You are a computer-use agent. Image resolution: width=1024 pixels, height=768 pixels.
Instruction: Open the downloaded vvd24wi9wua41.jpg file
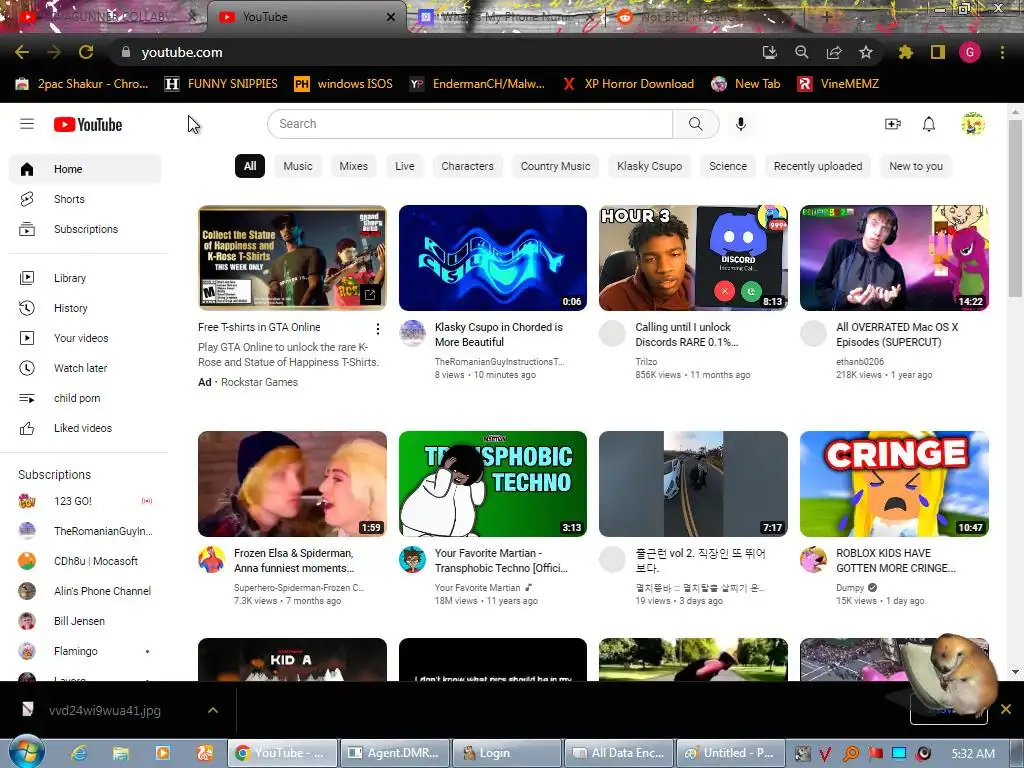pyautogui.click(x=104, y=711)
